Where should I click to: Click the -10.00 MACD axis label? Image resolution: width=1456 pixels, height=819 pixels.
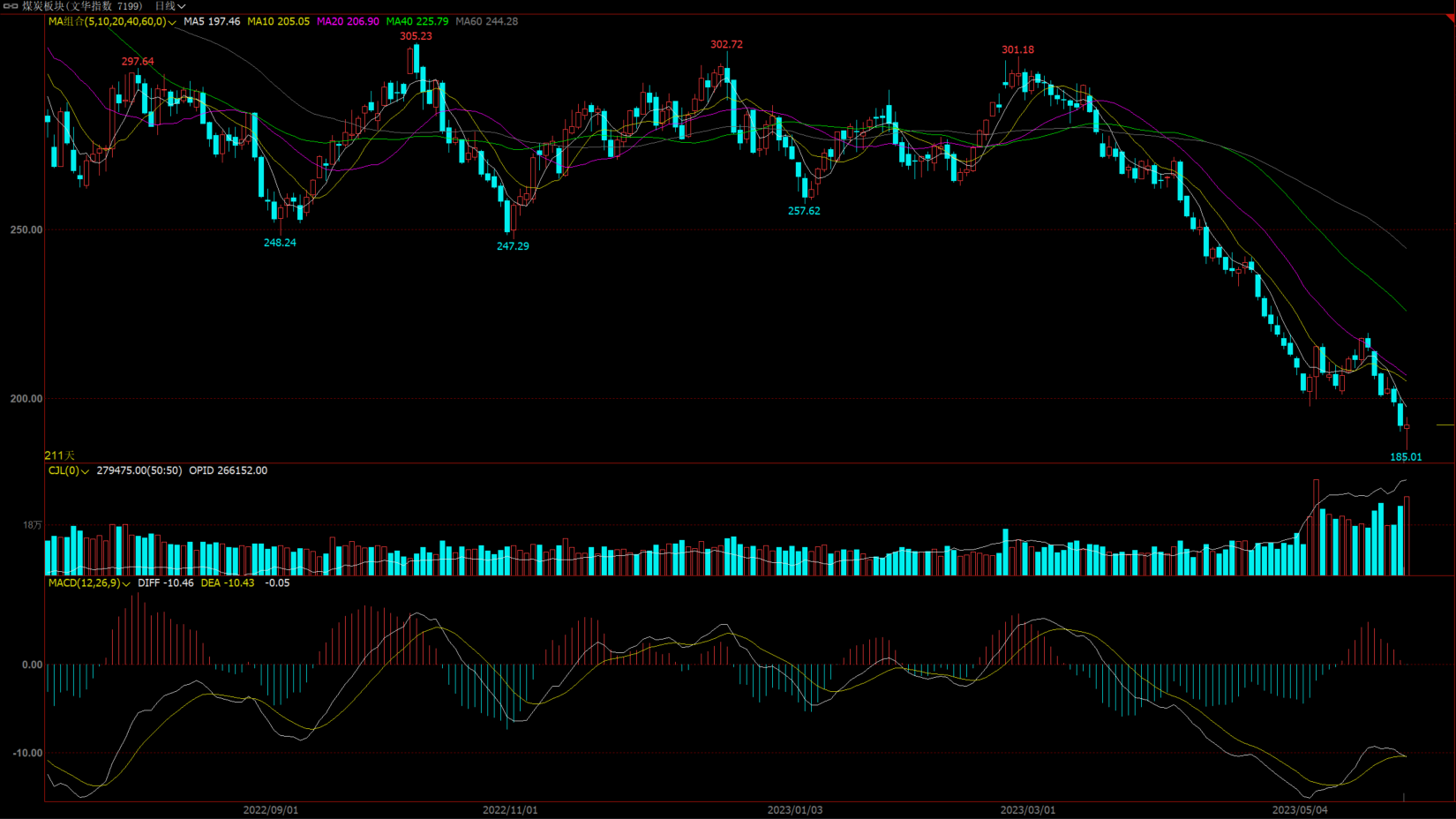click(27, 753)
